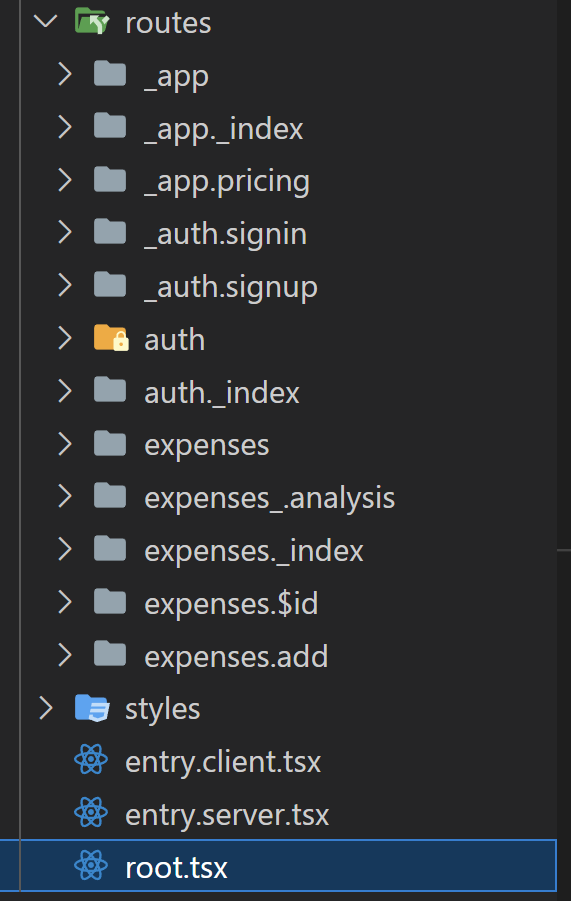Select the routes folder label

(x=168, y=23)
